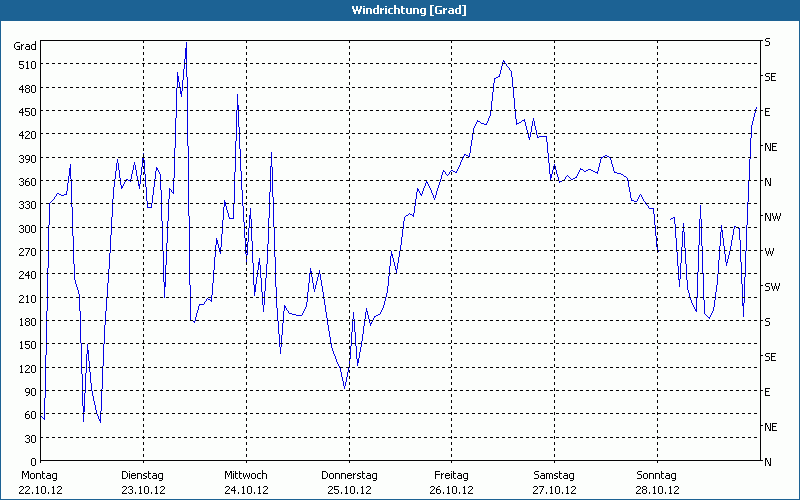Click the 'Freitag' day label
This screenshot has width=800, height=500.
452,476
